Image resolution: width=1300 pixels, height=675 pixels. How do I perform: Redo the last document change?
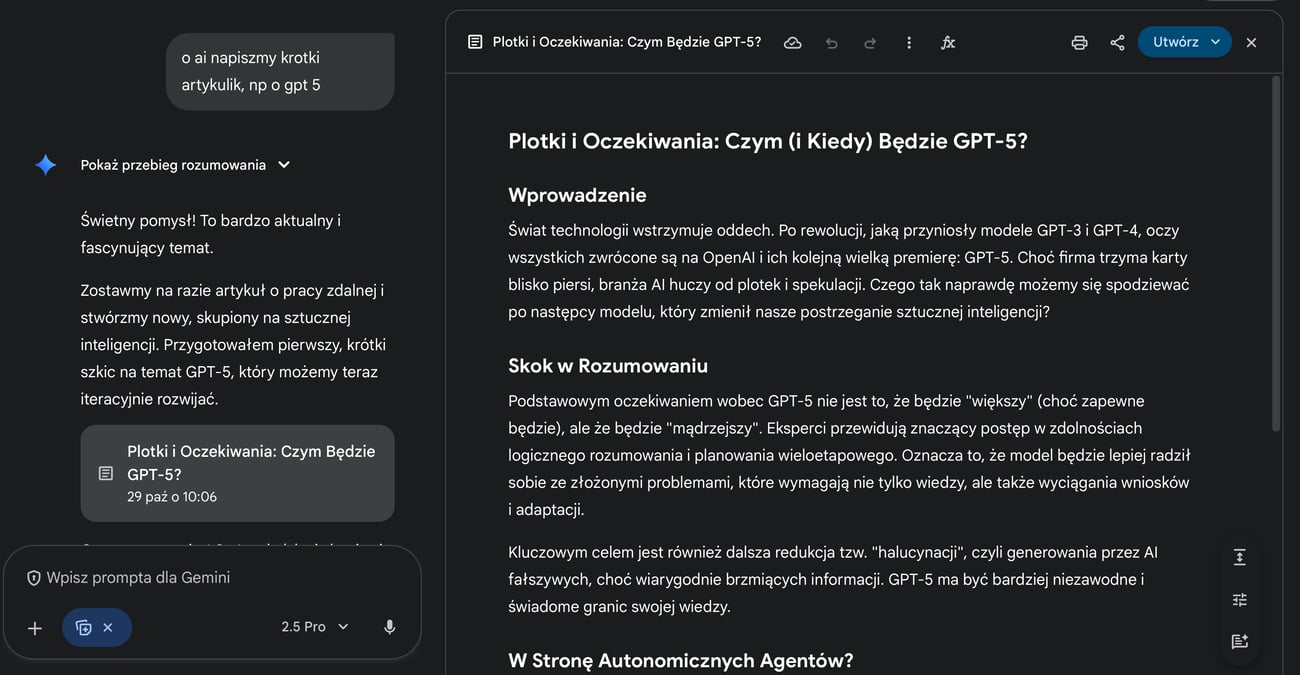coord(869,42)
